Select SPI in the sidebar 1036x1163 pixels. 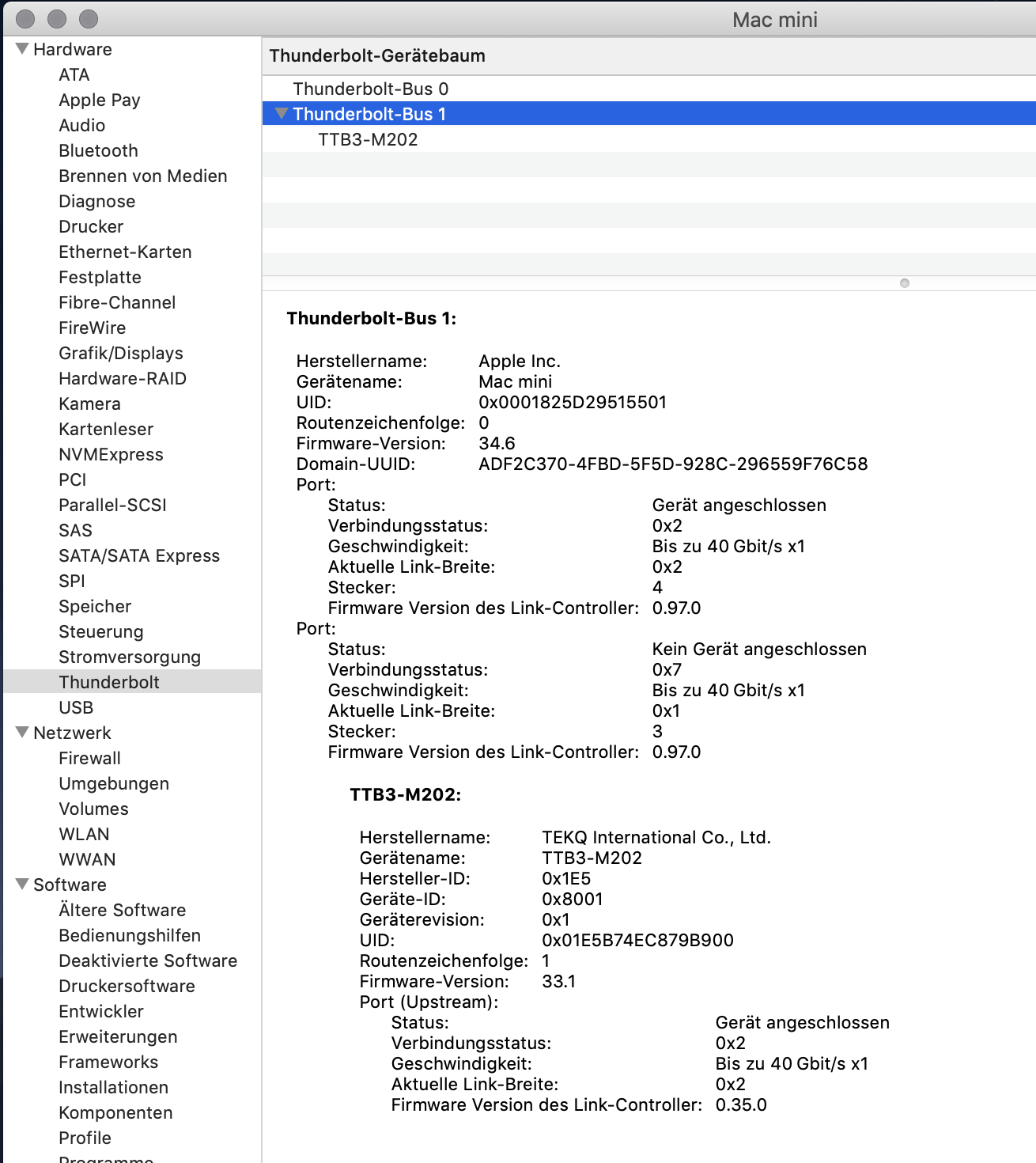tap(72, 581)
